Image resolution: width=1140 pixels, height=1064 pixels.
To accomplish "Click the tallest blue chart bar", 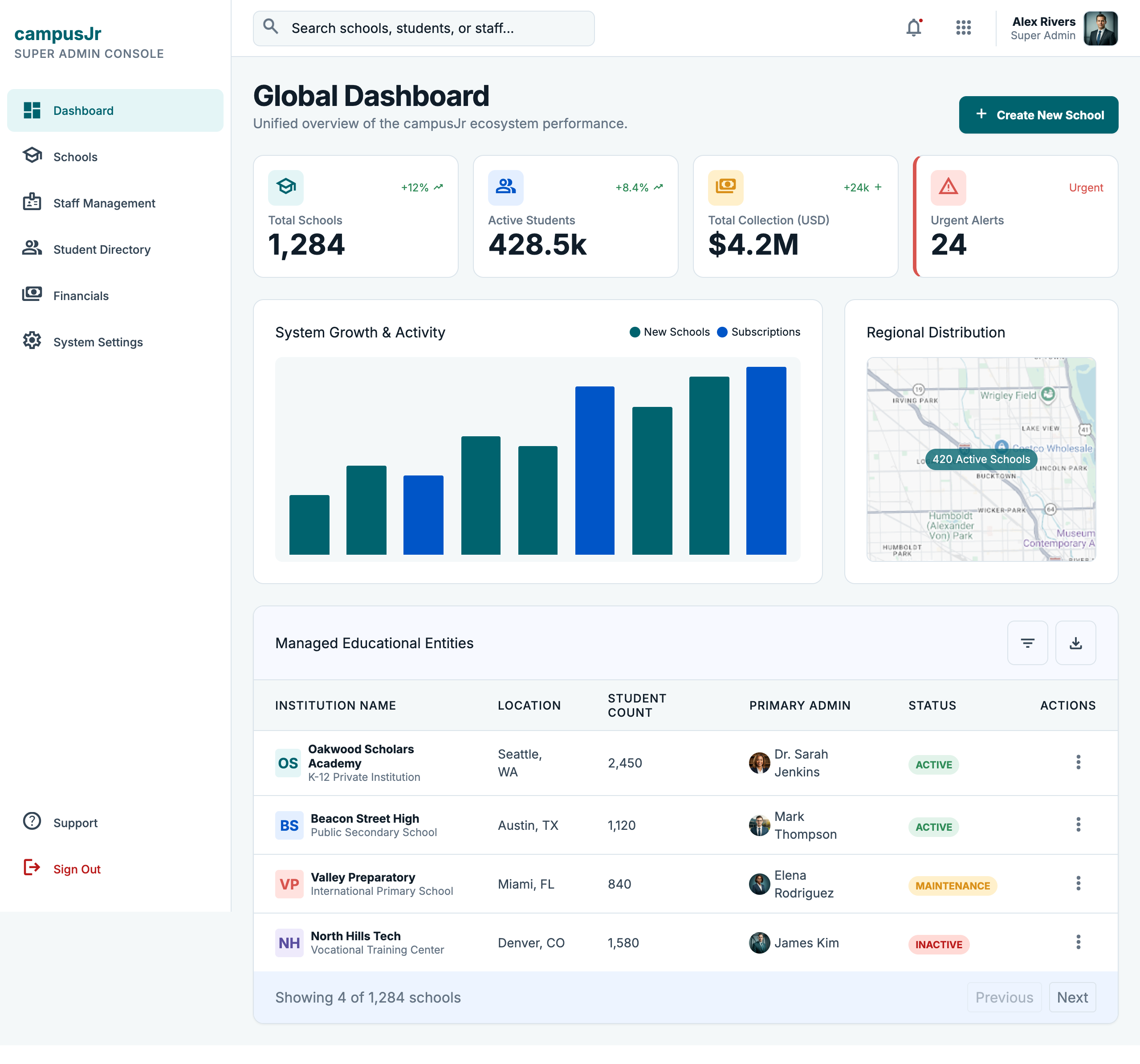I will point(765,460).
